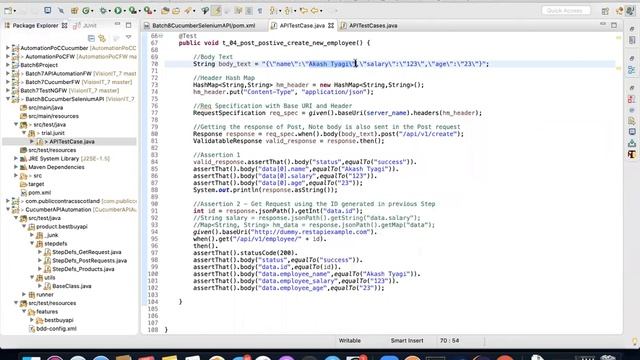Image resolution: width=640 pixels, height=360 pixels.
Task: Launch Debug with the bug icon
Action: 103,11
